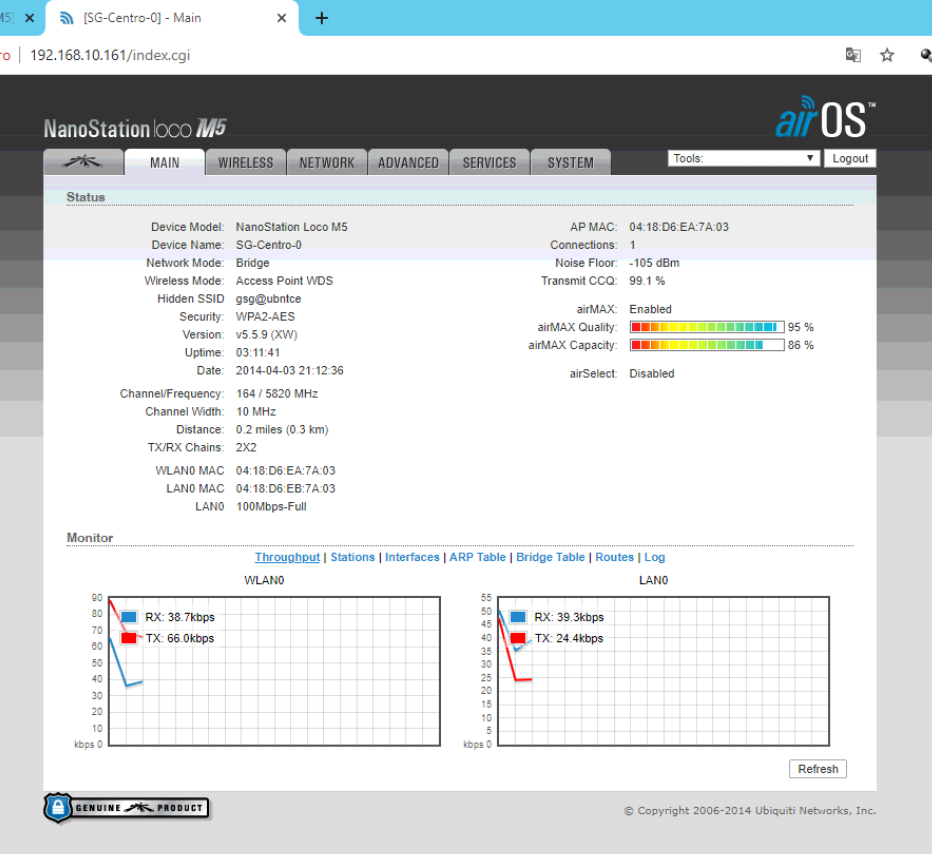Click the LAN0 throughput graph
The height and width of the screenshot is (854, 932).
663,671
